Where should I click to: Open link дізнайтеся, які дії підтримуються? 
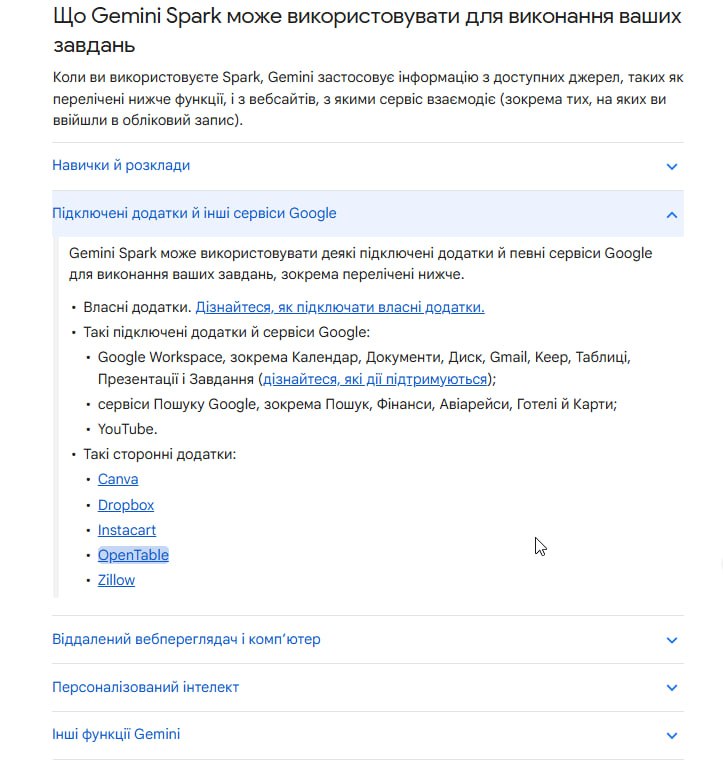coord(375,379)
